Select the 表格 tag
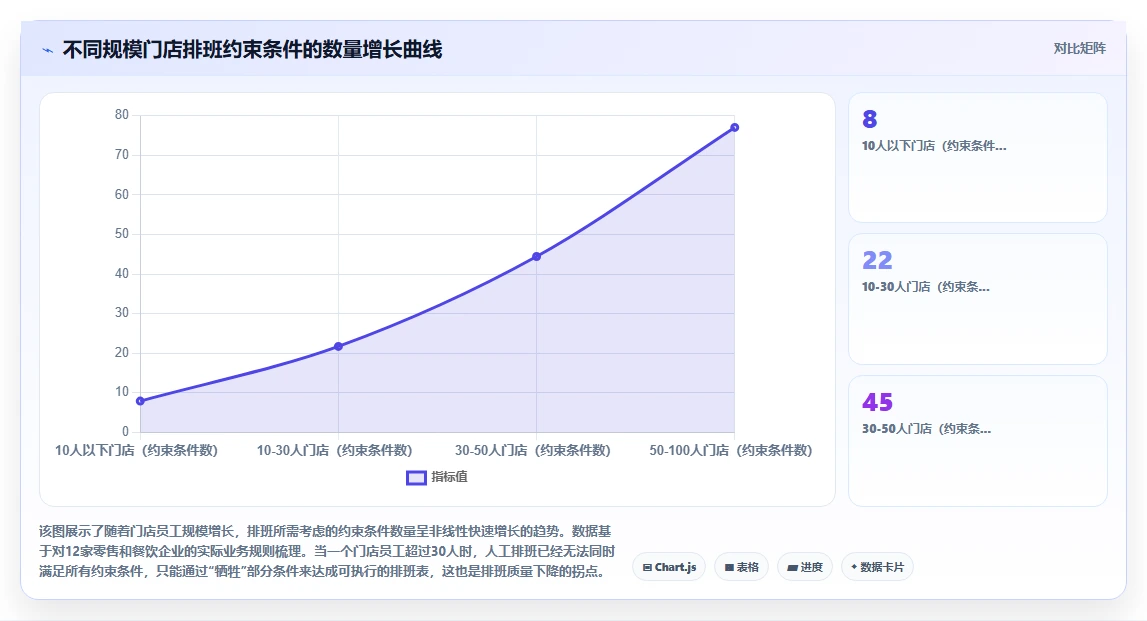This screenshot has height=621, width=1147. pyautogui.click(x=741, y=567)
